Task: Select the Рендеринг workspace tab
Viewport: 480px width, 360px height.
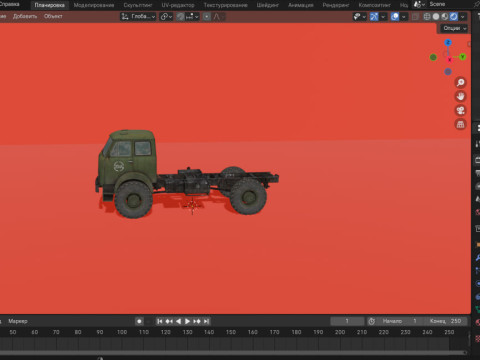Action: [x=335, y=5]
